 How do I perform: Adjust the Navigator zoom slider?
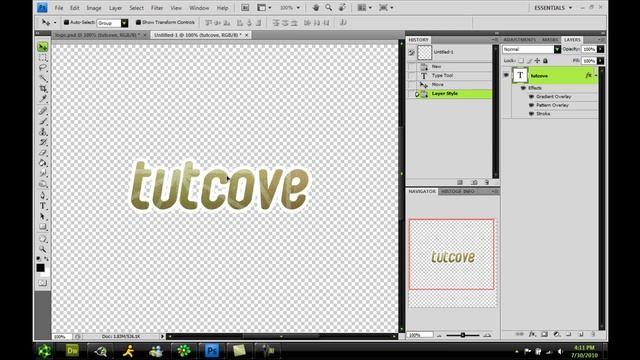pyautogui.click(x=463, y=335)
